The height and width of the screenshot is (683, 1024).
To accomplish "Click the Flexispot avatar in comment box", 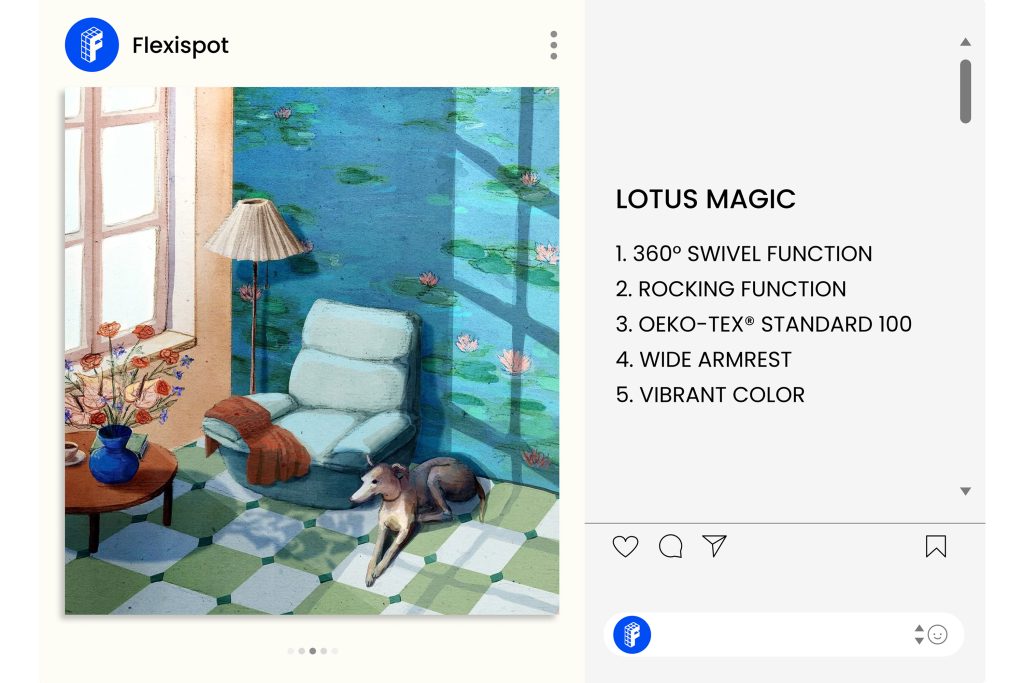I will 632,635.
